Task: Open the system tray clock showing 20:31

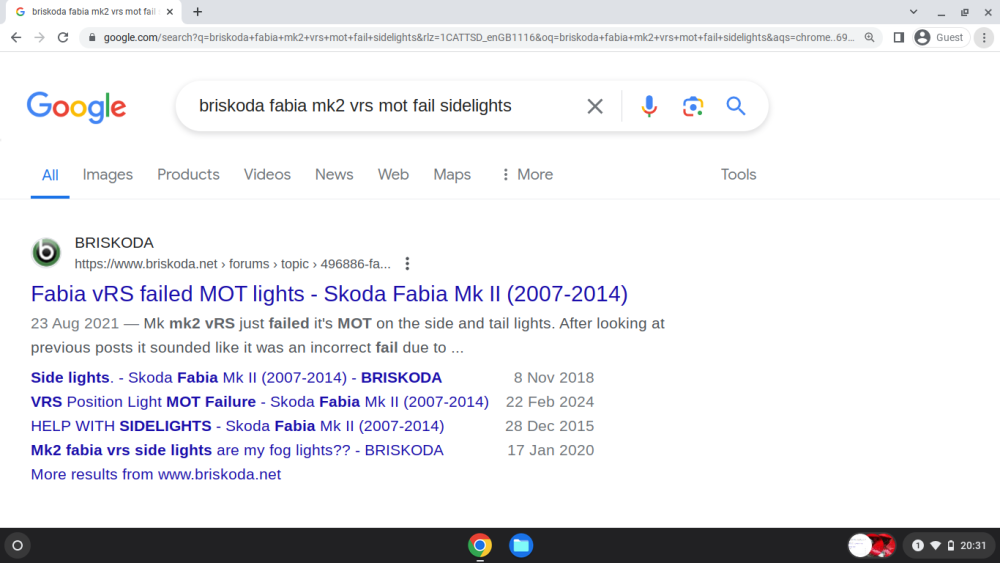Action: (x=973, y=546)
